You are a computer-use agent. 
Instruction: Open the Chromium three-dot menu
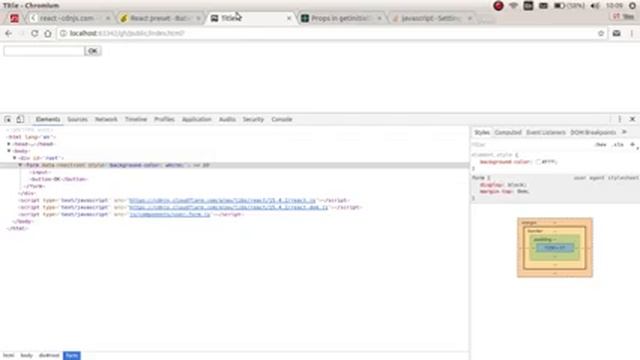(x=631, y=33)
